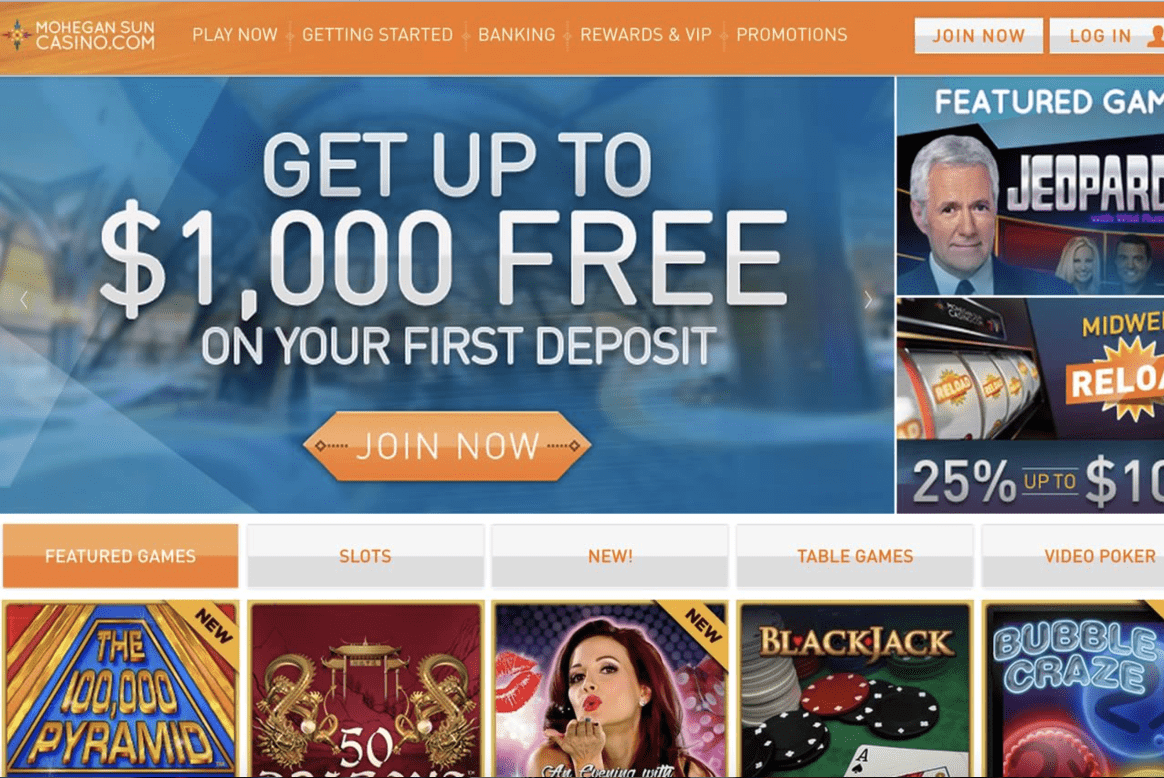The image size is (1164, 778).
Task: Click the Mohegan Sun Casino logo
Action: point(79,35)
